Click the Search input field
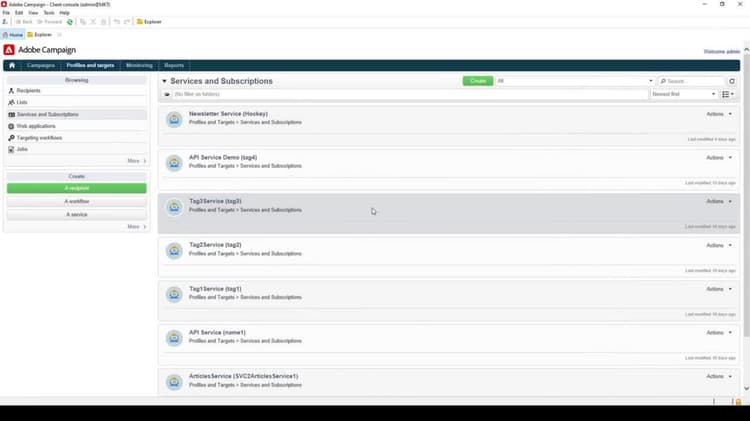 tap(691, 81)
